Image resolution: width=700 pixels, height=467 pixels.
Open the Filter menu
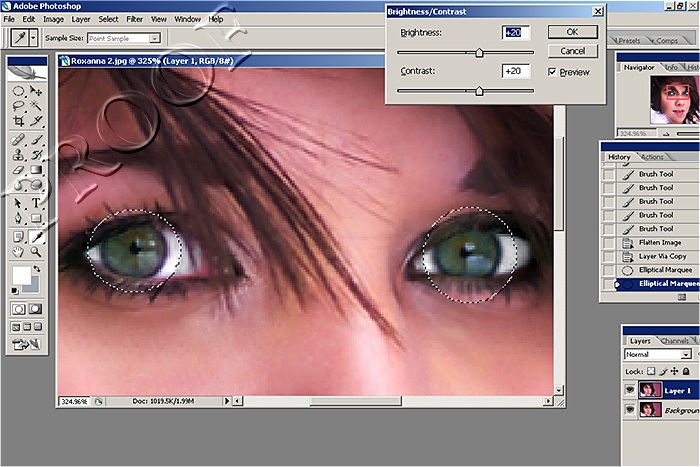tap(134, 19)
